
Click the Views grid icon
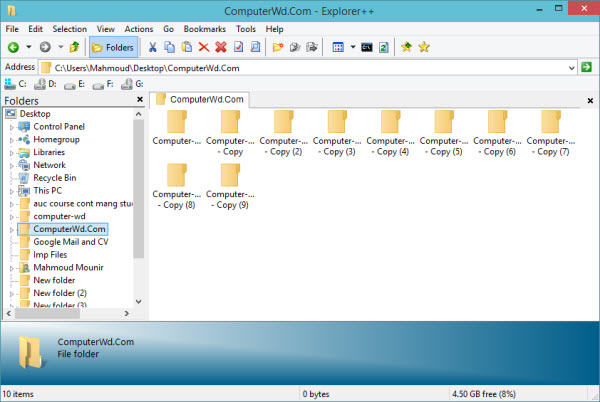(338, 47)
